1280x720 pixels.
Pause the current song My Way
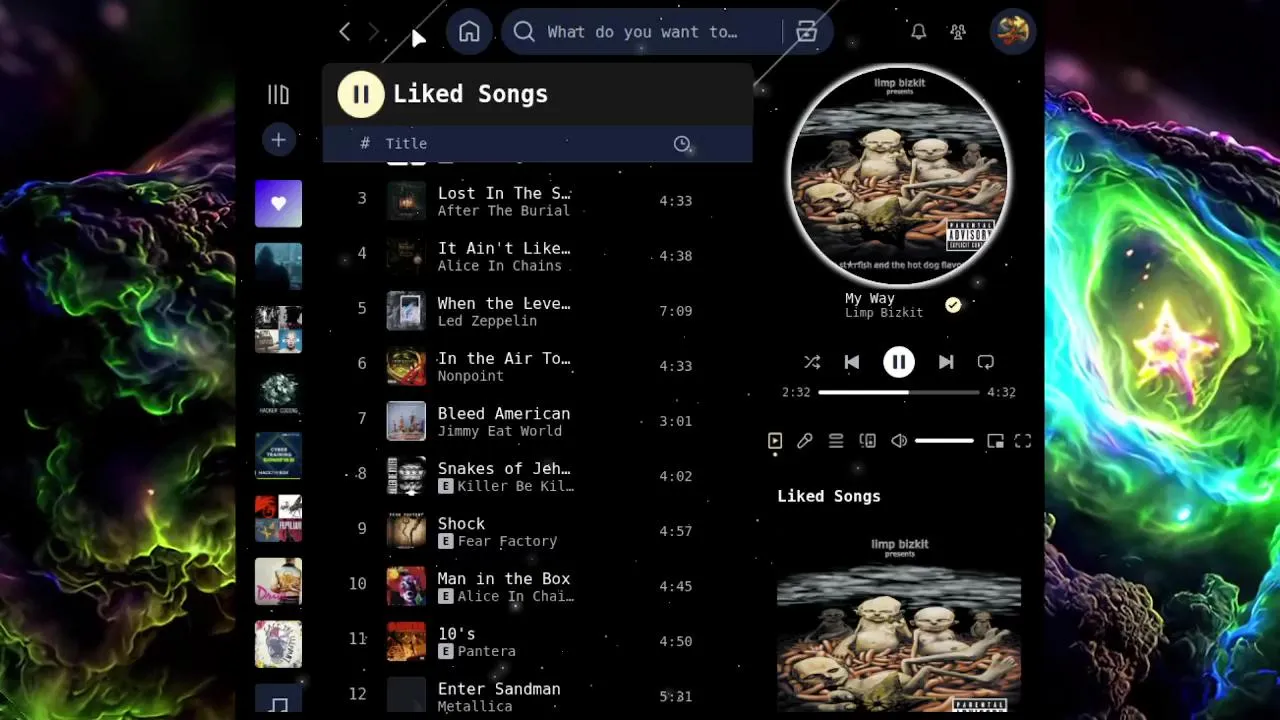tap(899, 362)
